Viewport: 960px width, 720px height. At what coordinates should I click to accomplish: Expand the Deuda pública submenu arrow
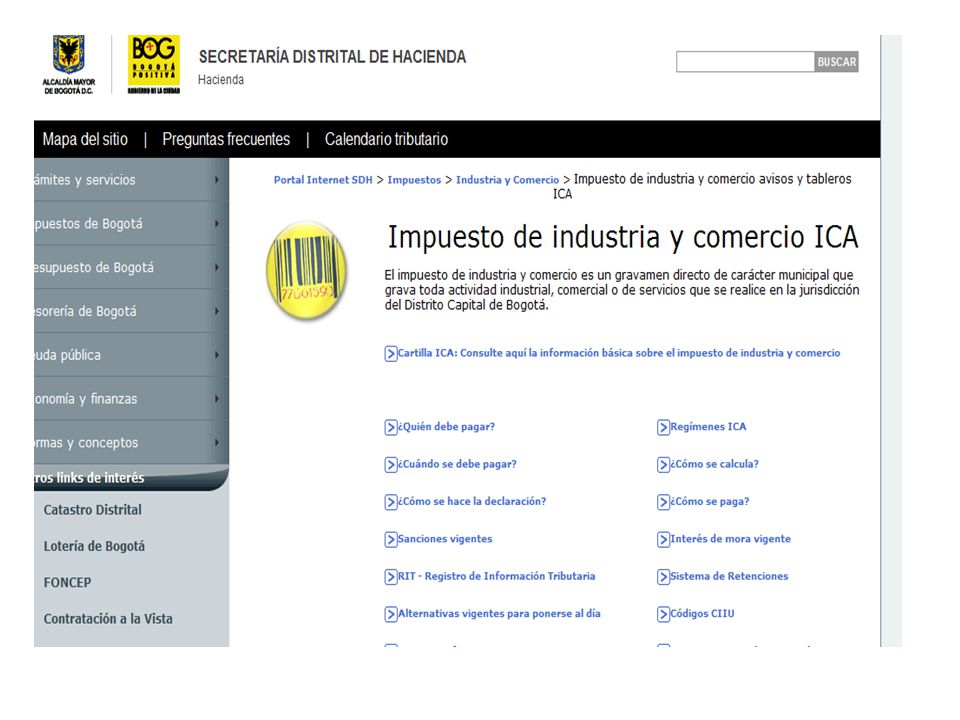point(217,355)
